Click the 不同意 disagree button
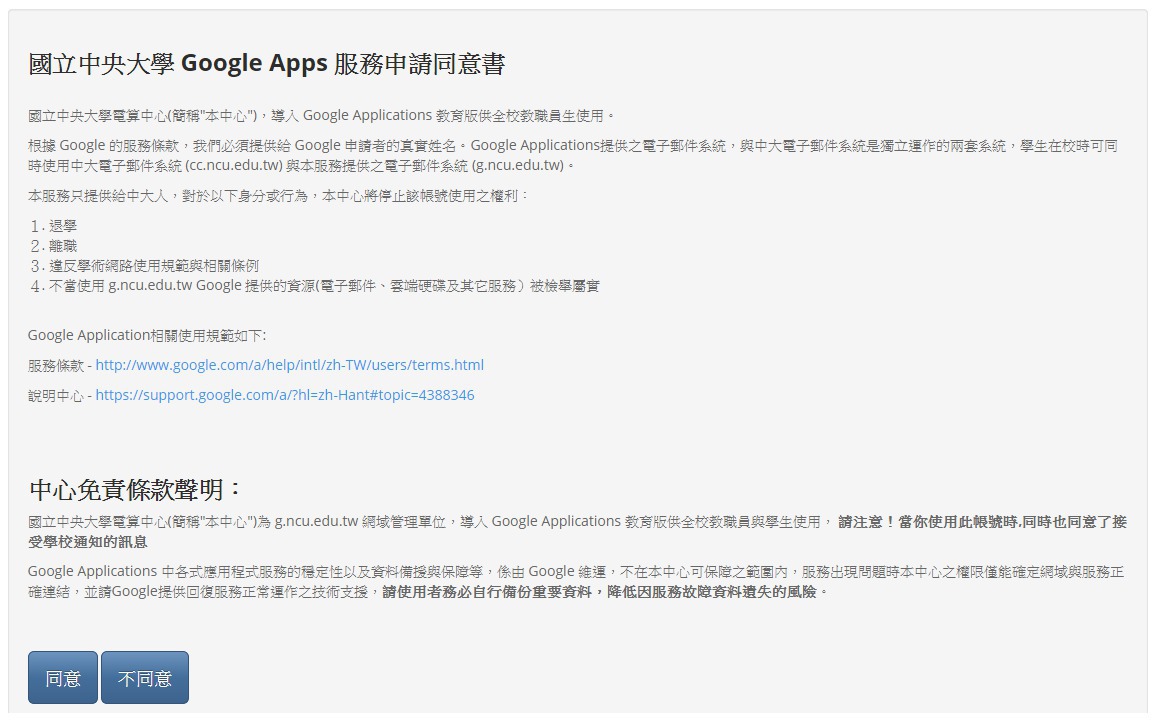1158x723 pixels. tap(145, 677)
